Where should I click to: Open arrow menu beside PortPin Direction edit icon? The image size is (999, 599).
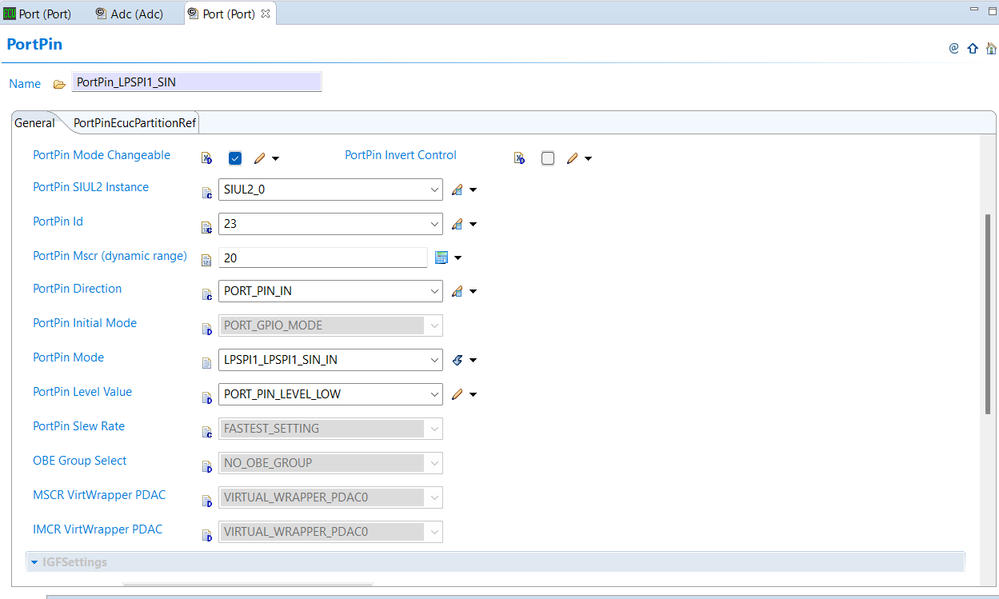473,292
